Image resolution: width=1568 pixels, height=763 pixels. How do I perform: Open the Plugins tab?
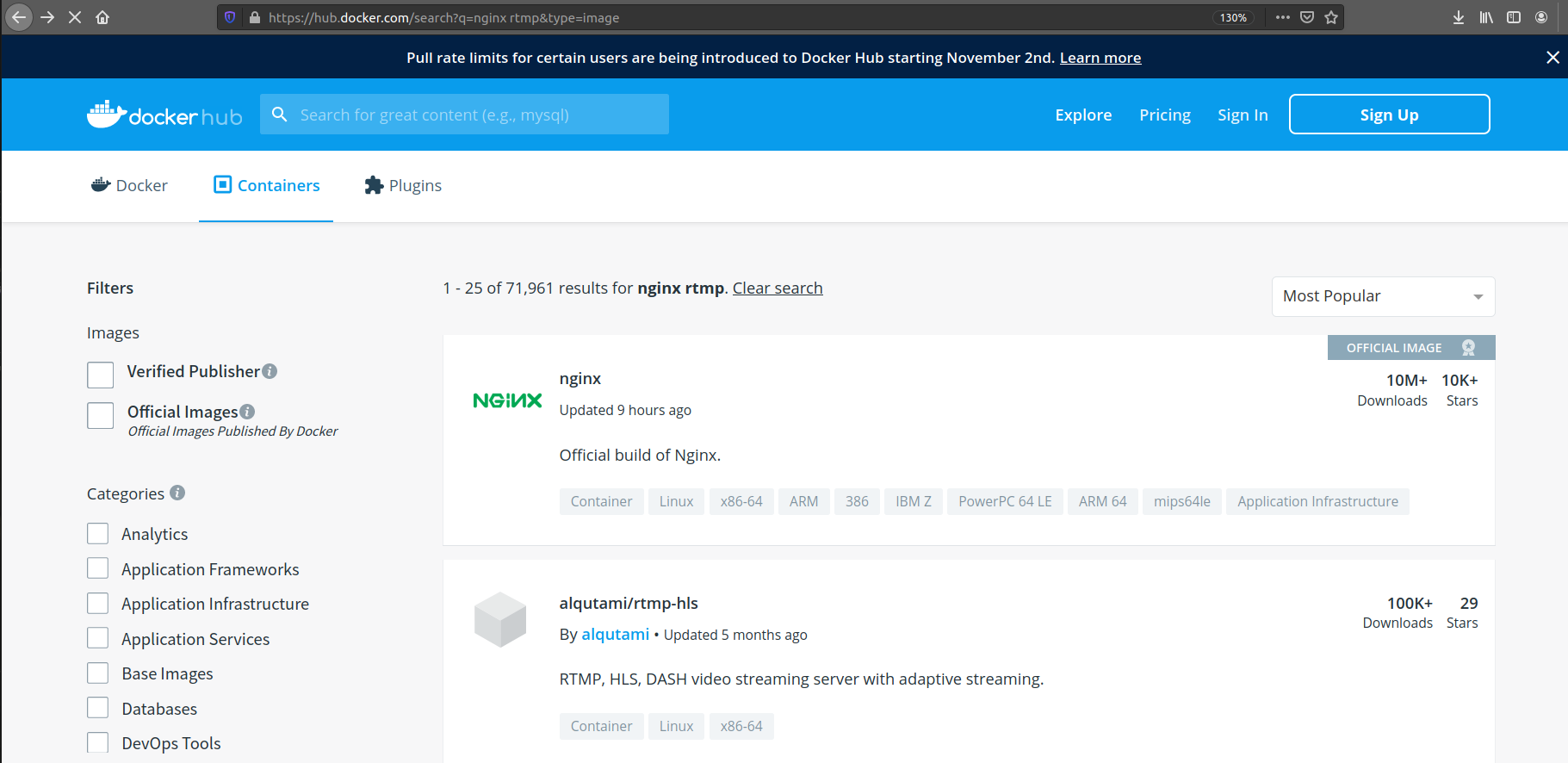pyautogui.click(x=403, y=185)
